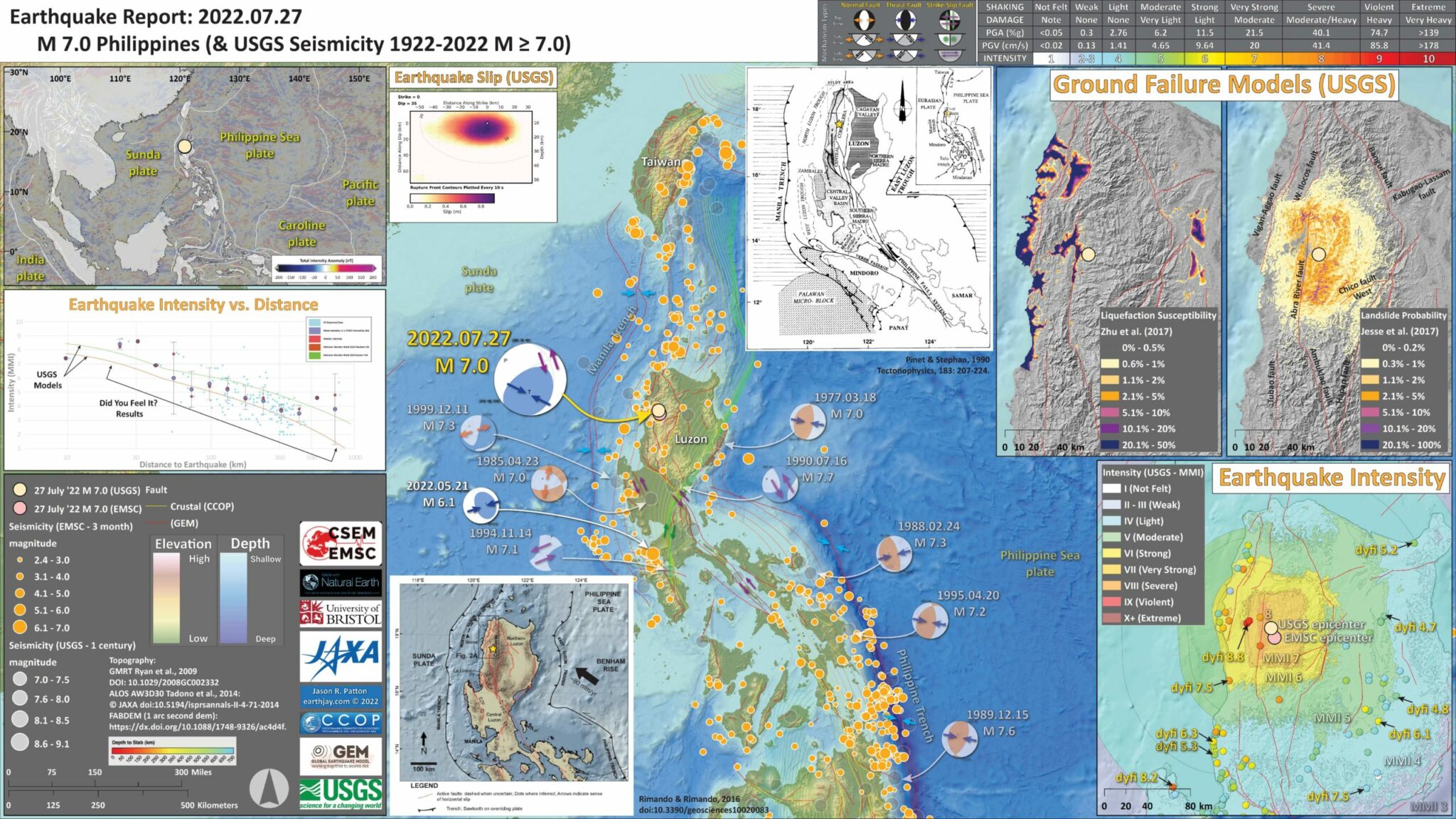Click intensity scale cell 7 in orange
Image resolution: width=1456 pixels, height=819 pixels.
1254,59
